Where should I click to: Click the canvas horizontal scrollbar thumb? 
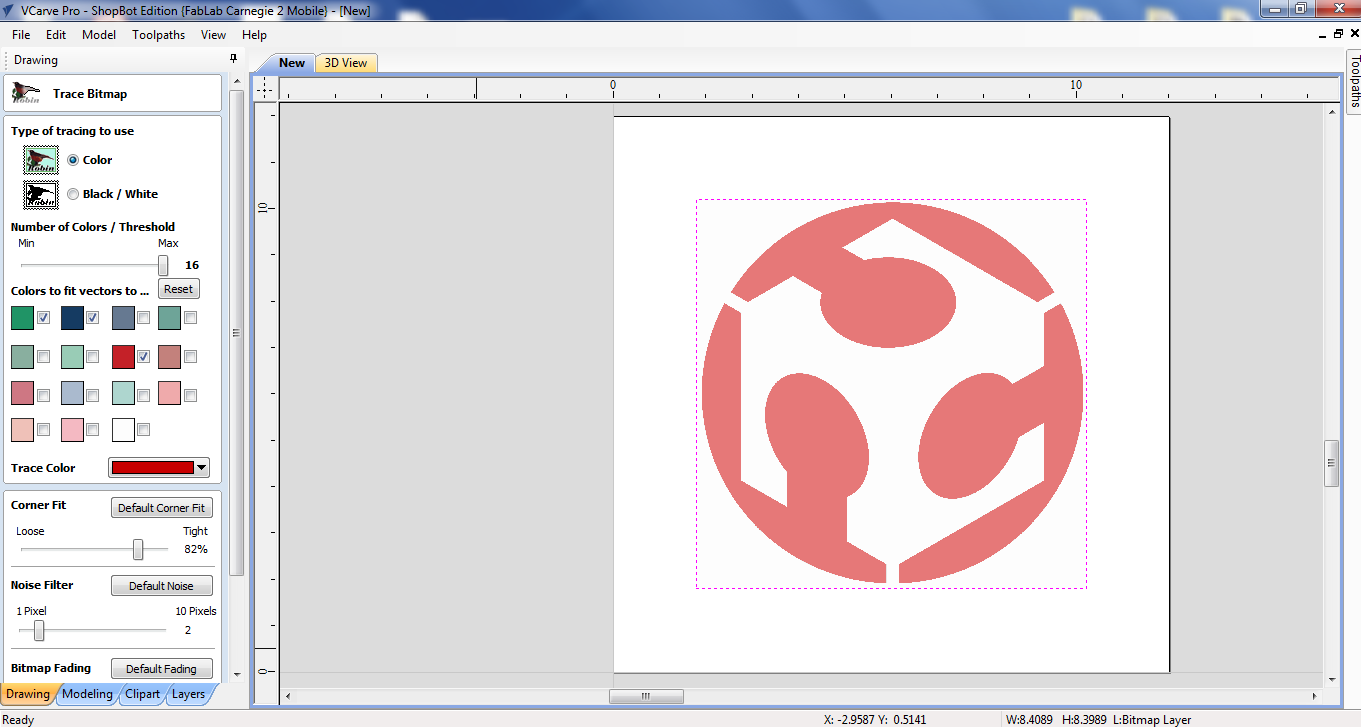[x=646, y=696]
